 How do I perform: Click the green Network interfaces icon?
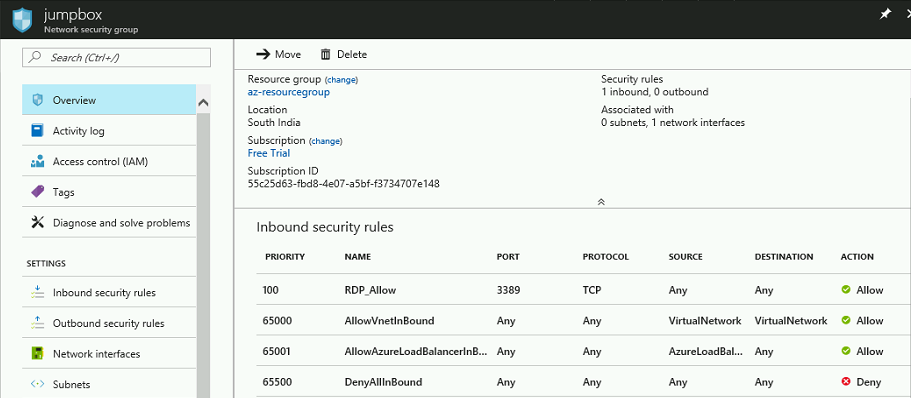coord(37,353)
